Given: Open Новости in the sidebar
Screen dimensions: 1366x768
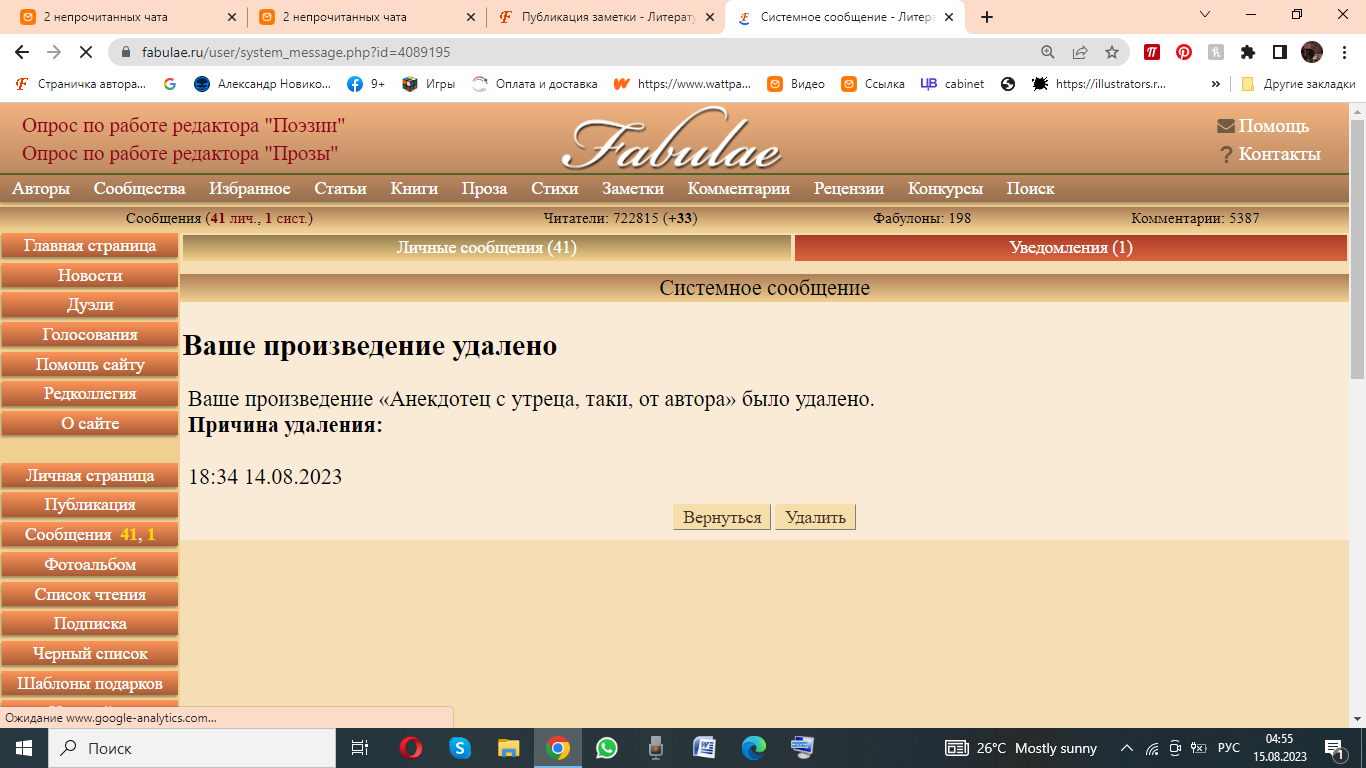Looking at the screenshot, I should [x=90, y=276].
